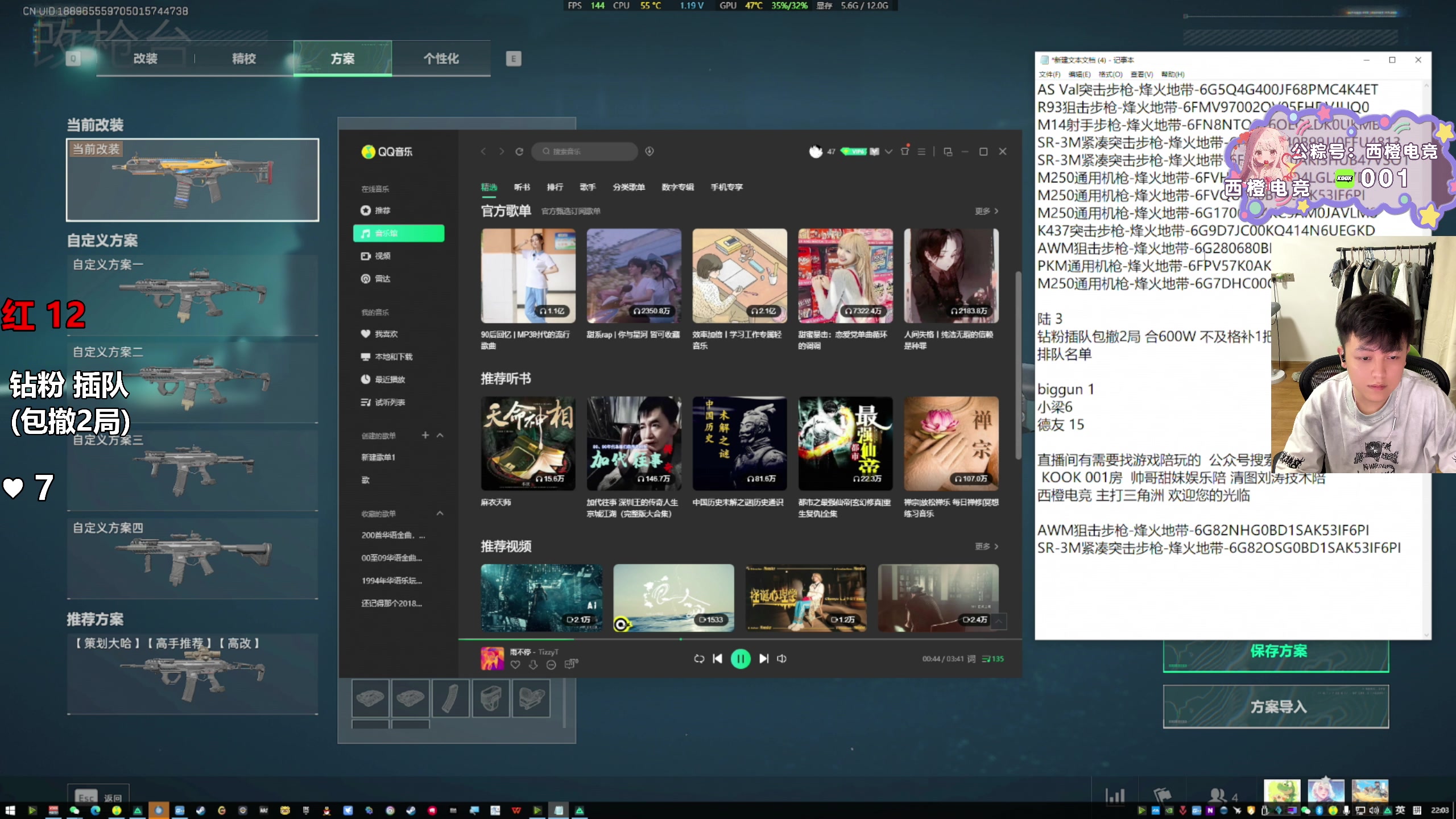
Task: Open more options for current song
Action: click(551, 664)
